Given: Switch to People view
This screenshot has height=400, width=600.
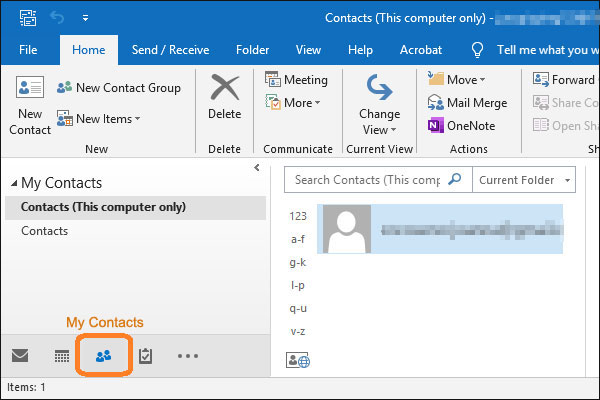Looking at the screenshot, I should click(x=104, y=356).
